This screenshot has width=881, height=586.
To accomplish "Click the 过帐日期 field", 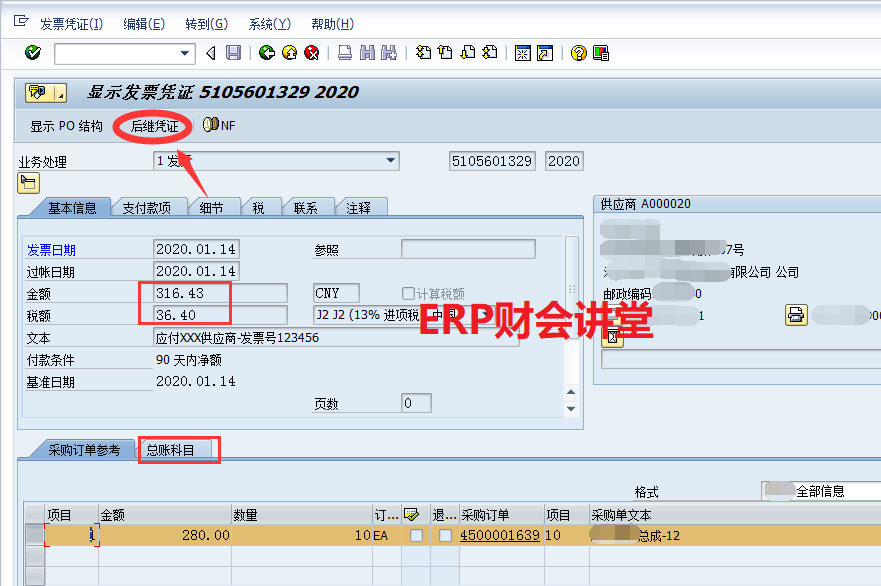I will coord(196,271).
